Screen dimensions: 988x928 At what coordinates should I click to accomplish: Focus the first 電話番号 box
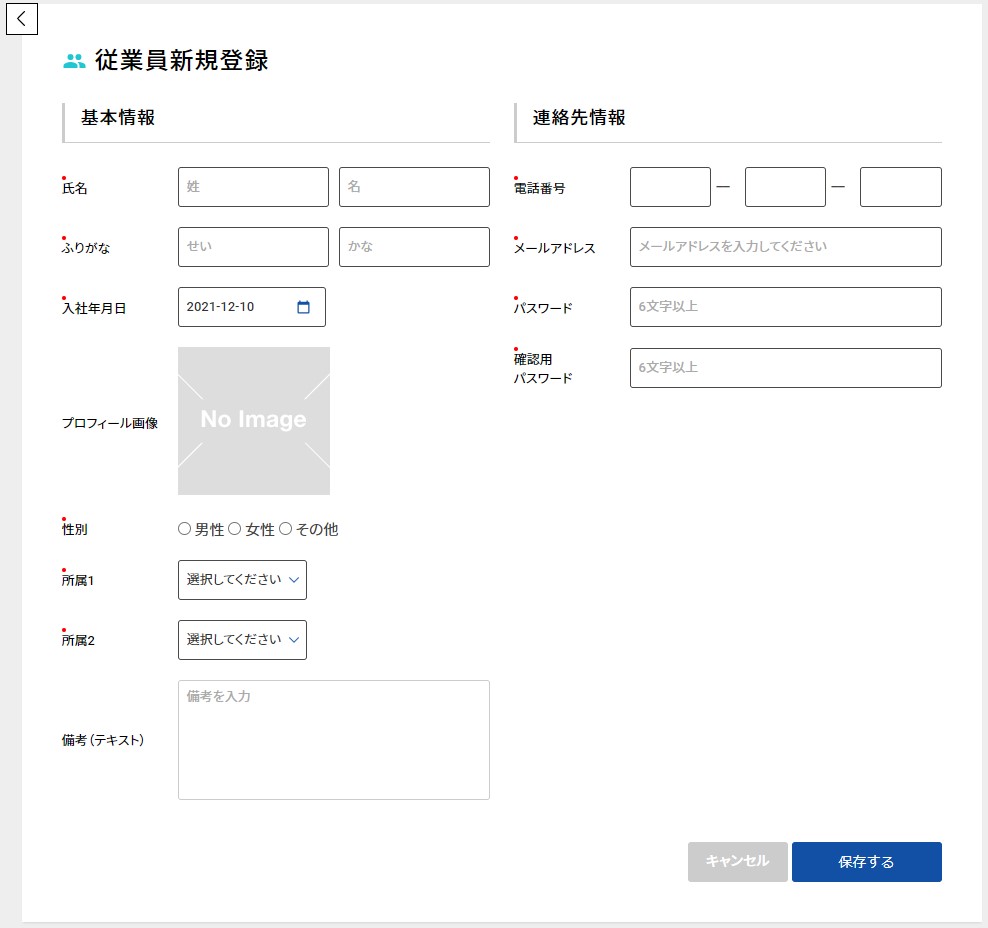point(670,187)
